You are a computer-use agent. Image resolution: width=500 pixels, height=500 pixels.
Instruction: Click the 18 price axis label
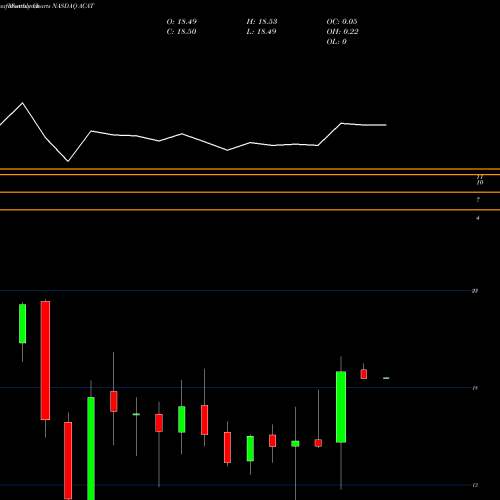point(475,388)
